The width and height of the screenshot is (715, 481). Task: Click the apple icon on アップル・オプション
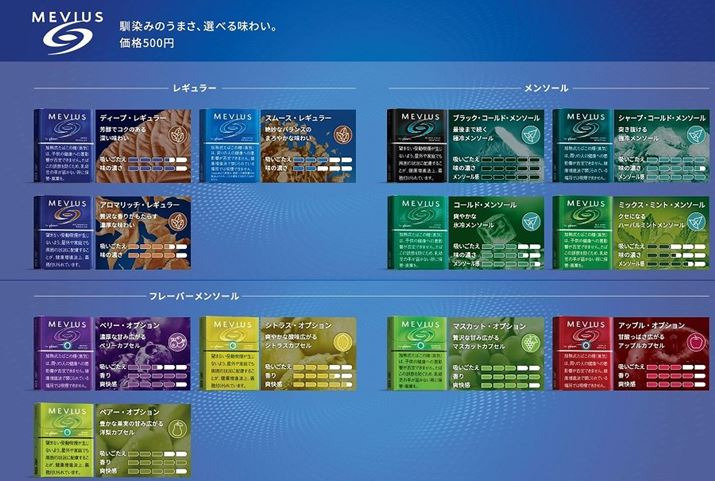pyautogui.click(x=696, y=342)
